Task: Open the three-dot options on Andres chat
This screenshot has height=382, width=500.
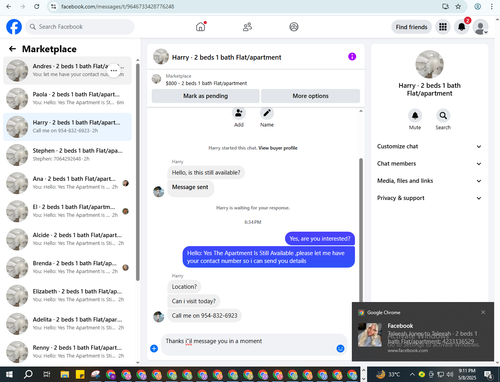Action: pos(114,70)
